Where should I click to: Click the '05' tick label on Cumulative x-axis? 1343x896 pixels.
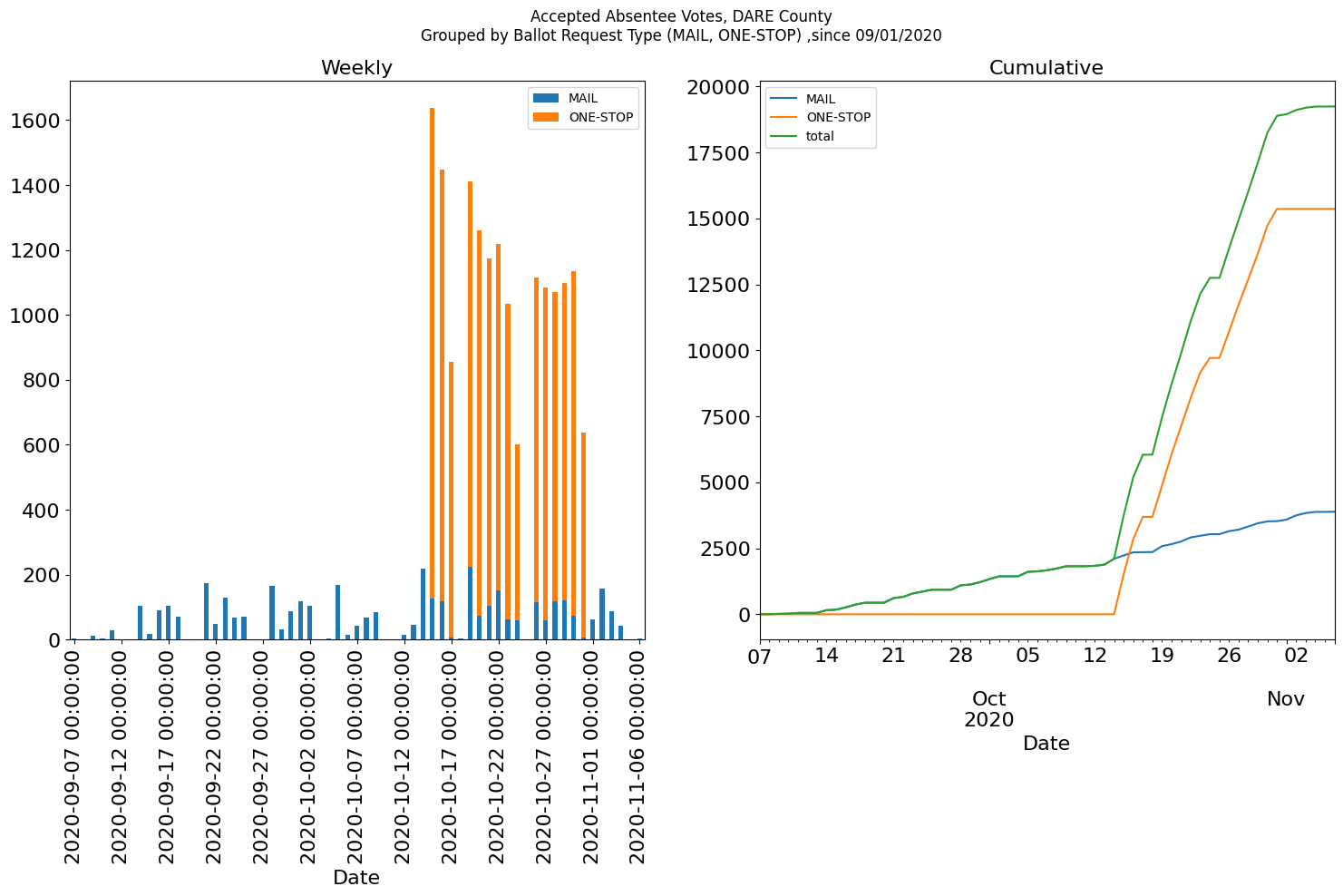pyautogui.click(x=1028, y=656)
